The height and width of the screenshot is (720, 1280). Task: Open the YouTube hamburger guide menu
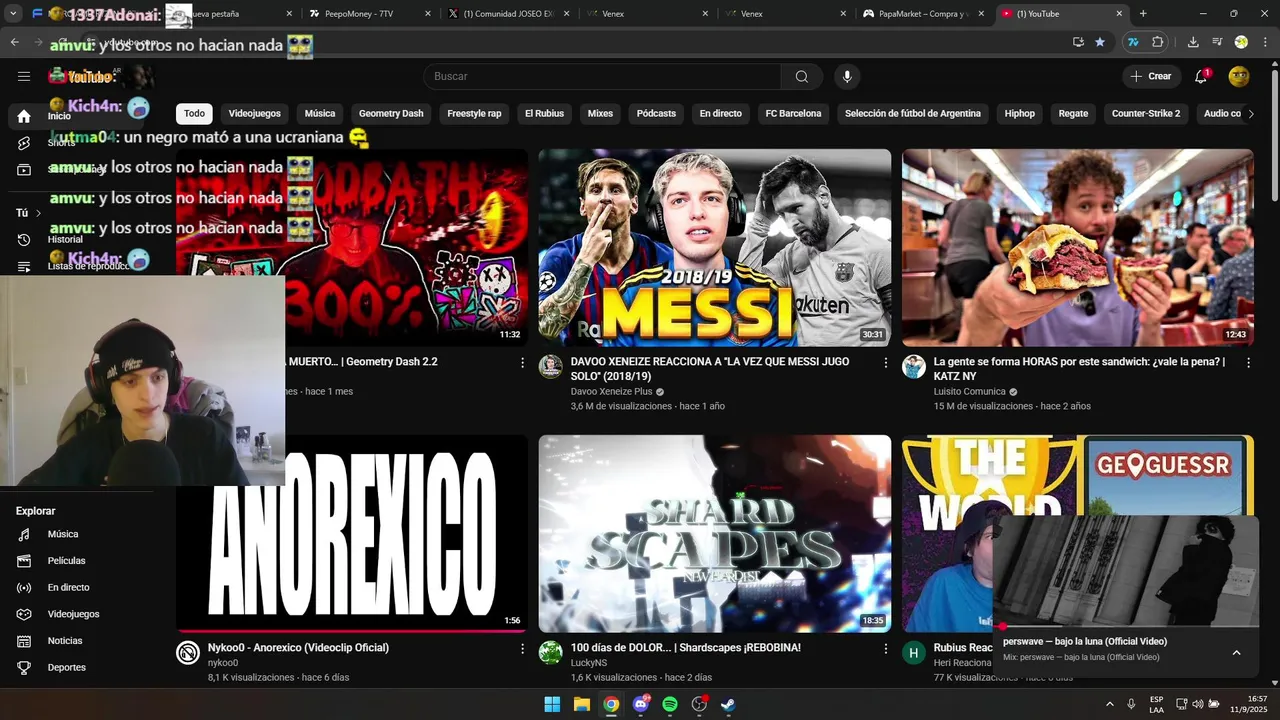24,76
